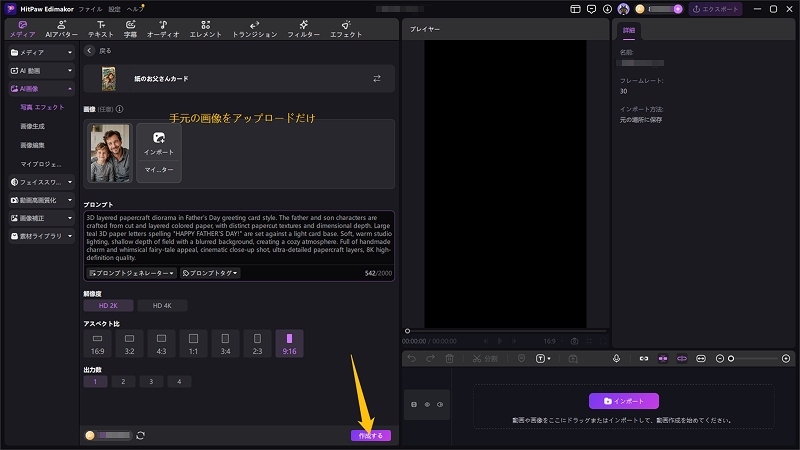The image size is (800, 450).
Task: Click the zoom-out minus icon on timeline
Action: click(719, 359)
